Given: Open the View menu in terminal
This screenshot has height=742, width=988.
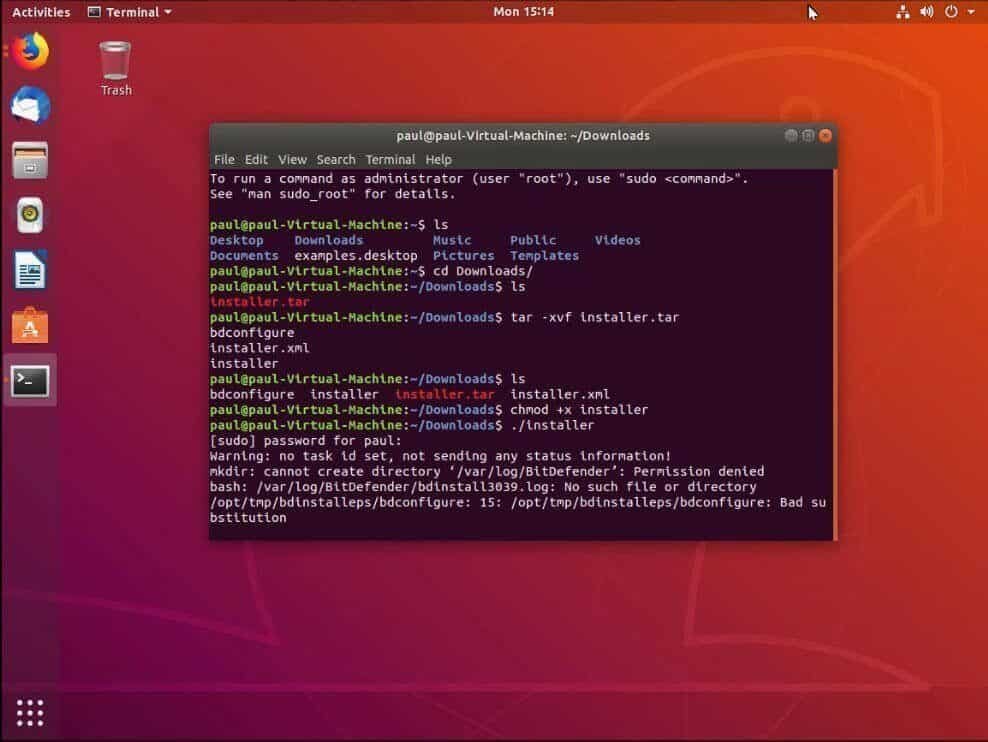Looking at the screenshot, I should coord(292,159).
